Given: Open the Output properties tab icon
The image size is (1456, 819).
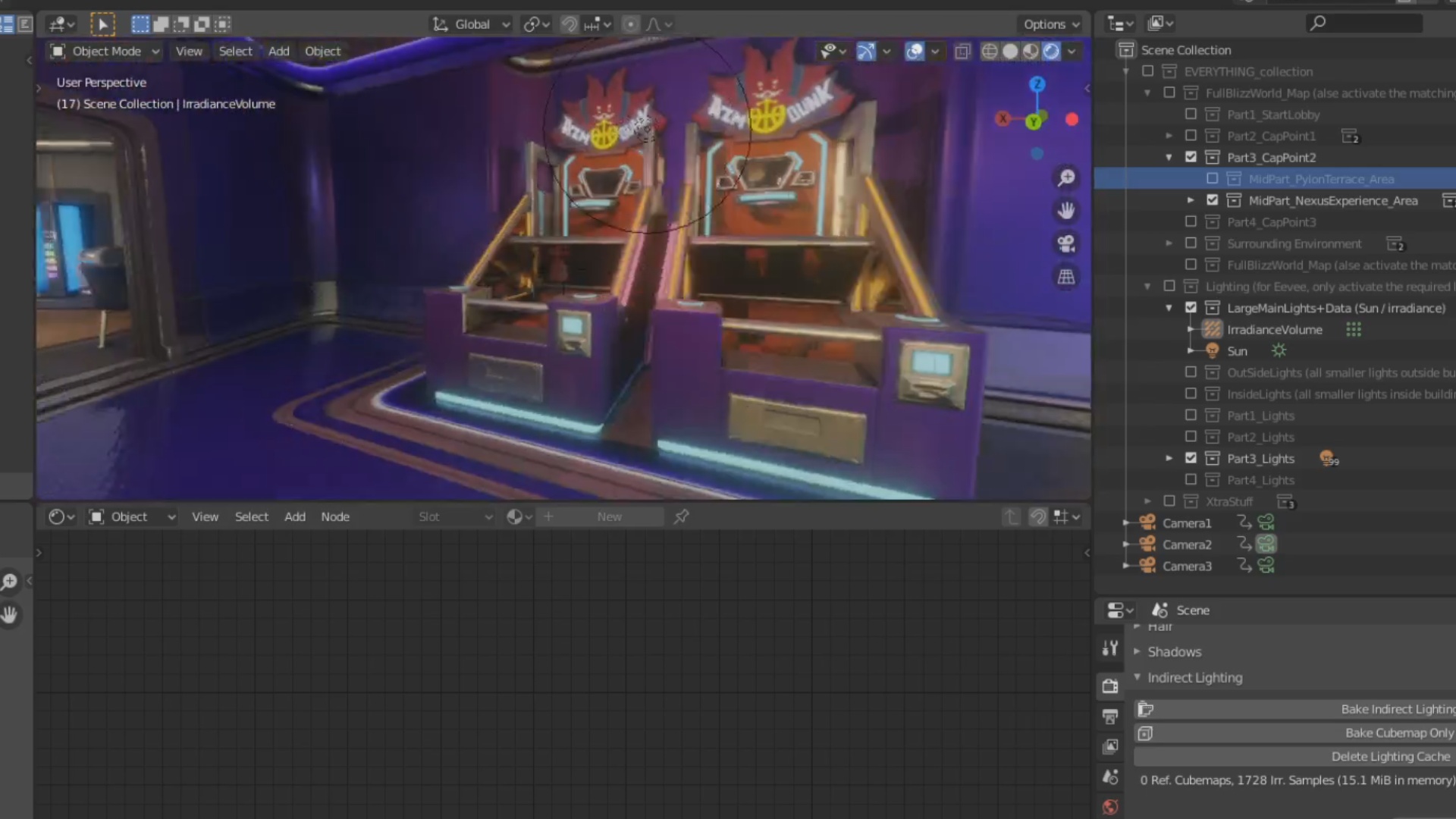Looking at the screenshot, I should (x=1110, y=716).
